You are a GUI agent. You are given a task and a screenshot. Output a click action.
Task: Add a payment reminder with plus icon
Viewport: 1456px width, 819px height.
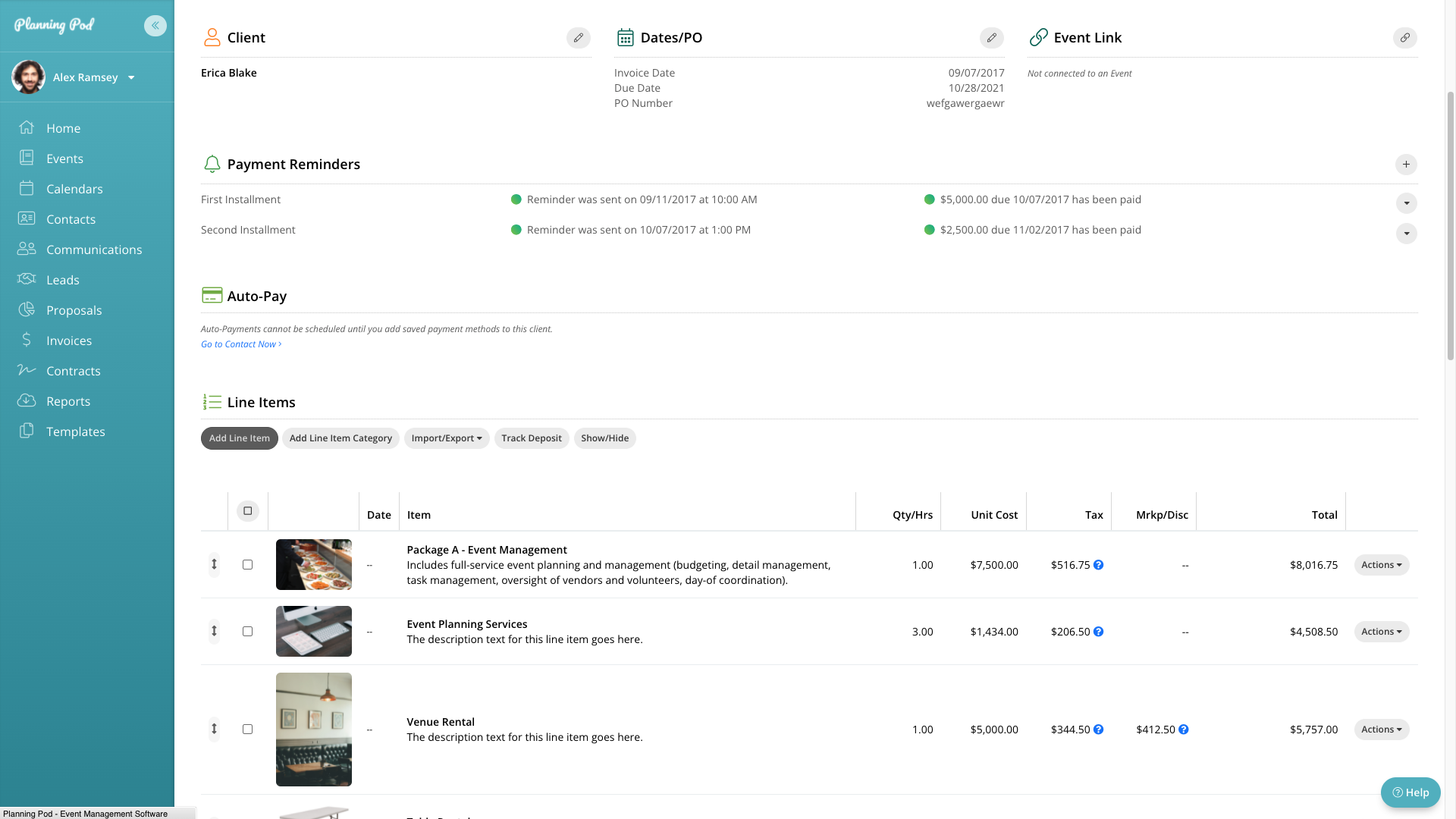1405,165
